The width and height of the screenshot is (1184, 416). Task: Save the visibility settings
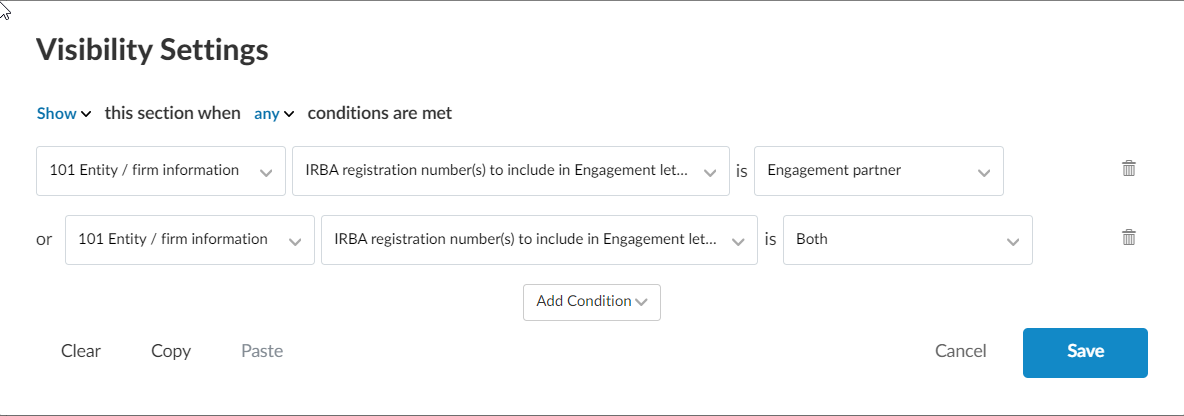[x=1084, y=352]
